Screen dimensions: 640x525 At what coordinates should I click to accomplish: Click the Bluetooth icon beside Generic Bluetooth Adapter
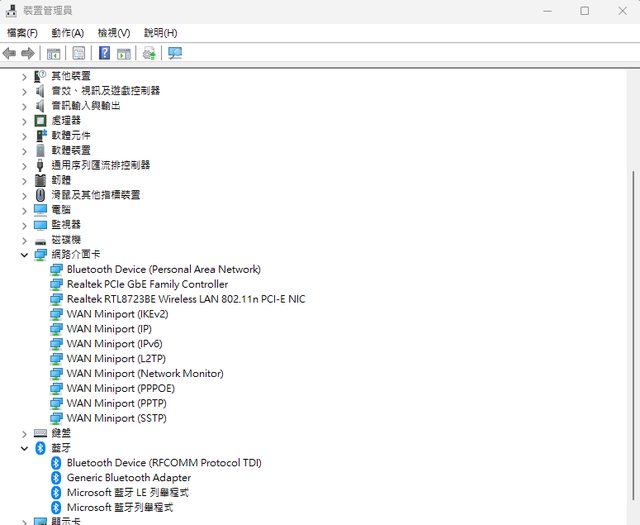[x=56, y=478]
